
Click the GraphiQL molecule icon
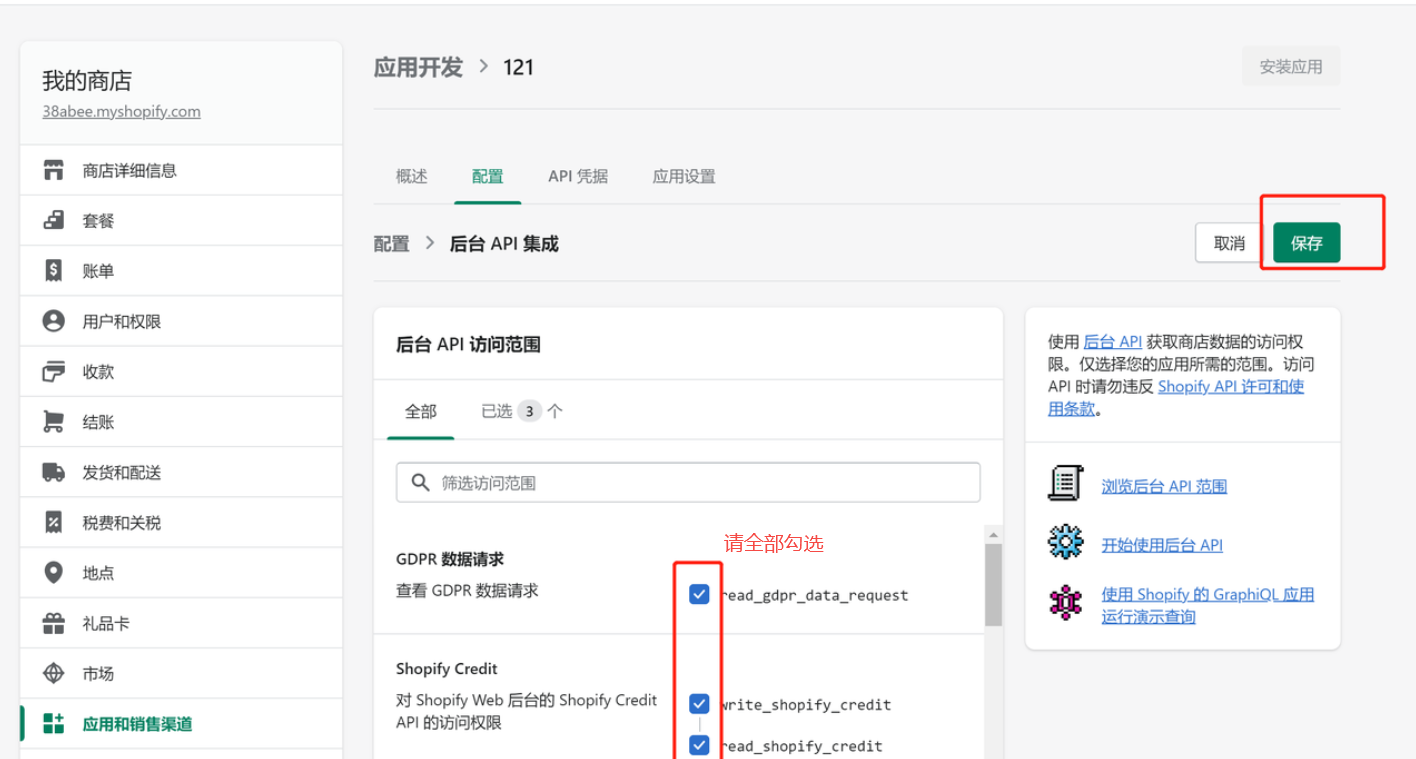pyautogui.click(x=1065, y=603)
